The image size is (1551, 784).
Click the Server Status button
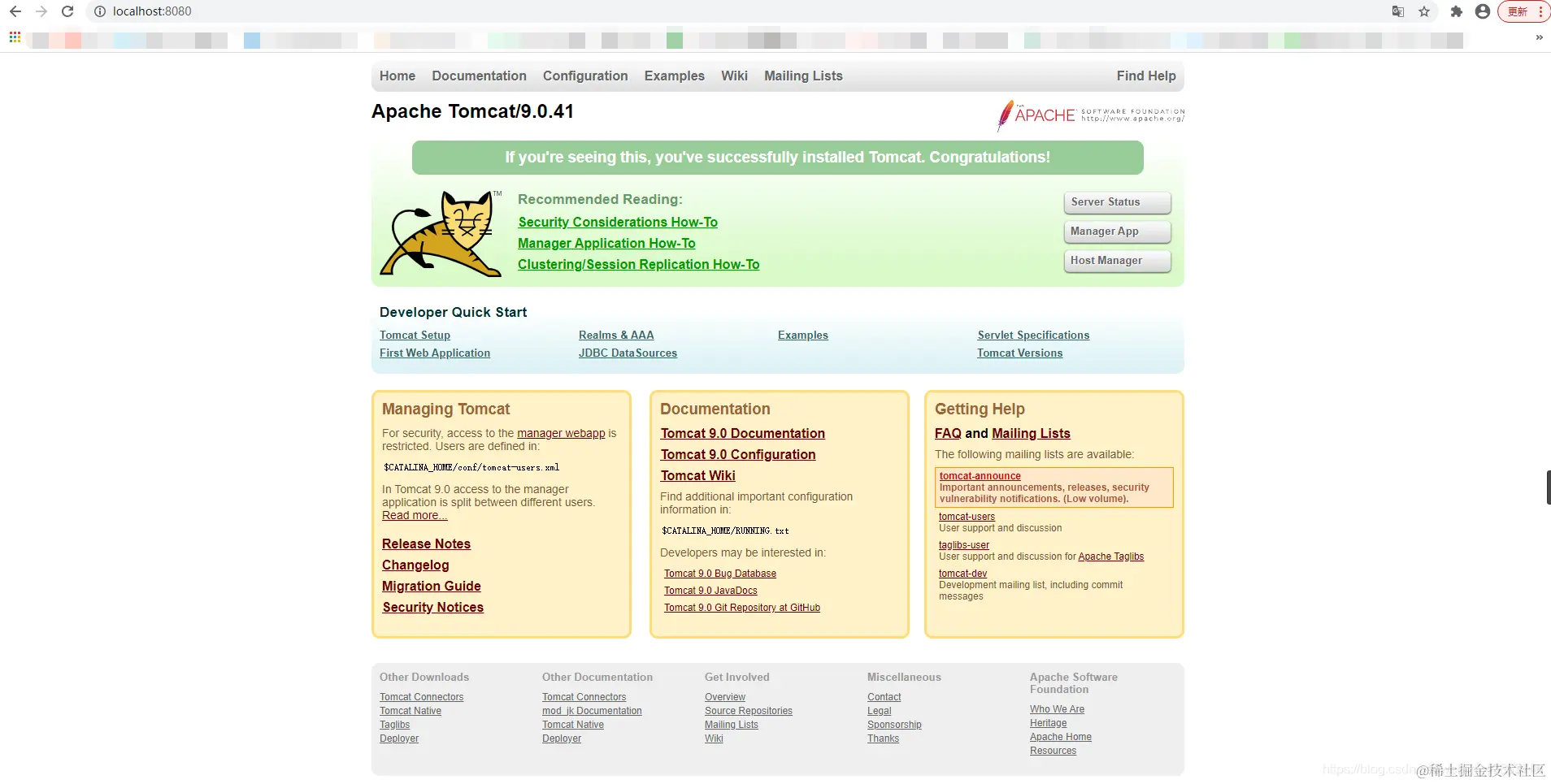tap(1117, 202)
